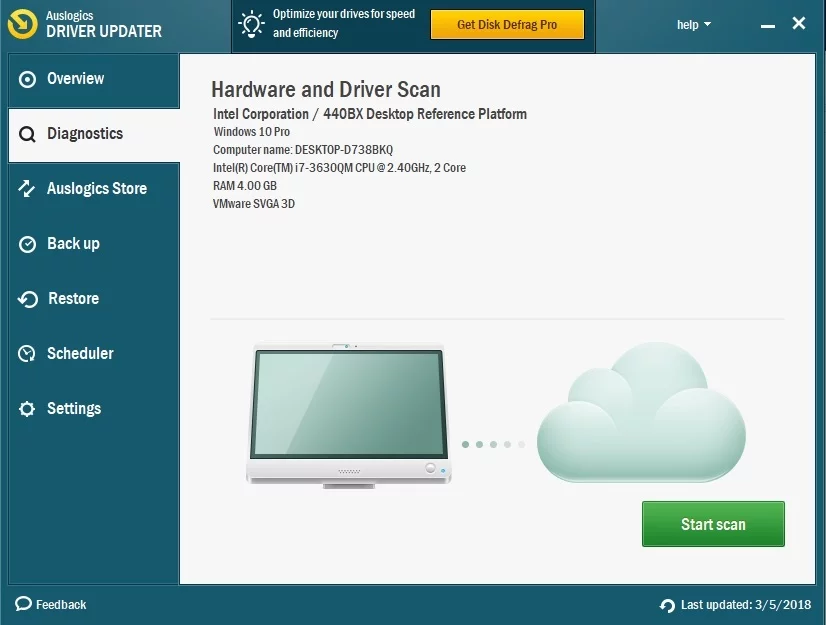Click the Feedback speech bubble icon
The width and height of the screenshot is (826, 625).
(23, 604)
